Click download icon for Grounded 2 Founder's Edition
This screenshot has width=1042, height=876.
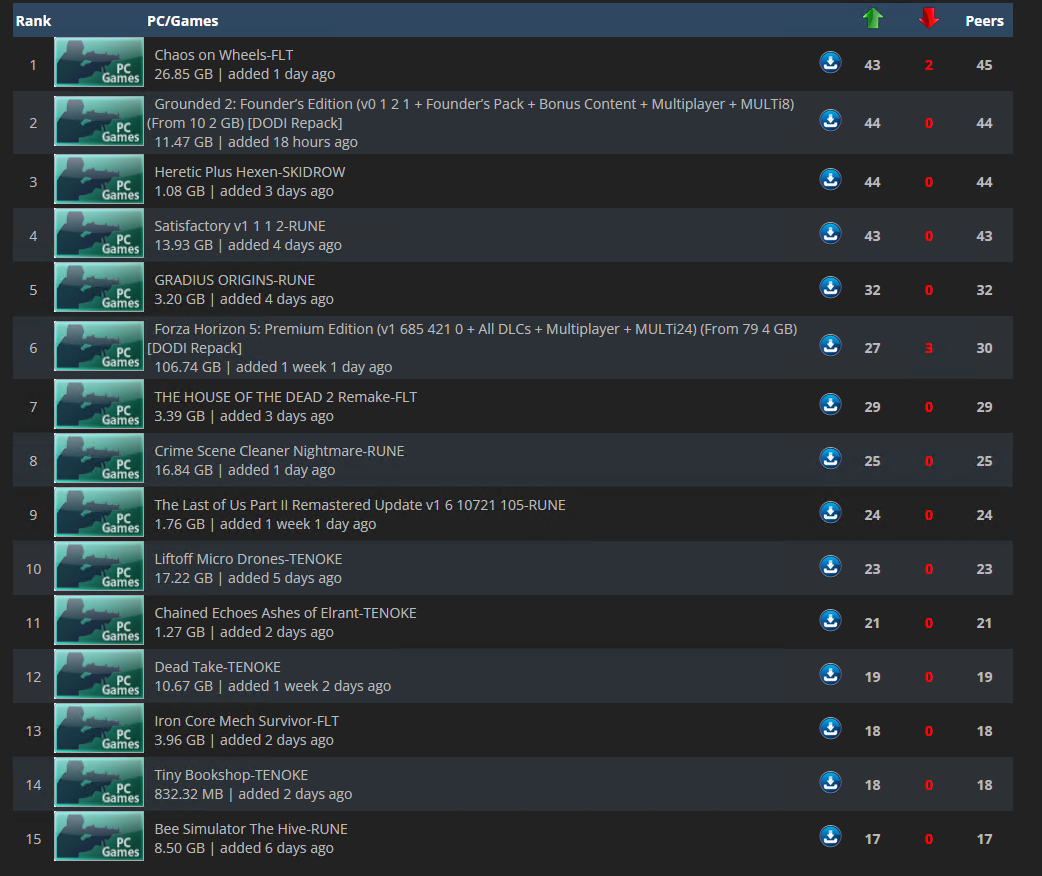point(830,120)
